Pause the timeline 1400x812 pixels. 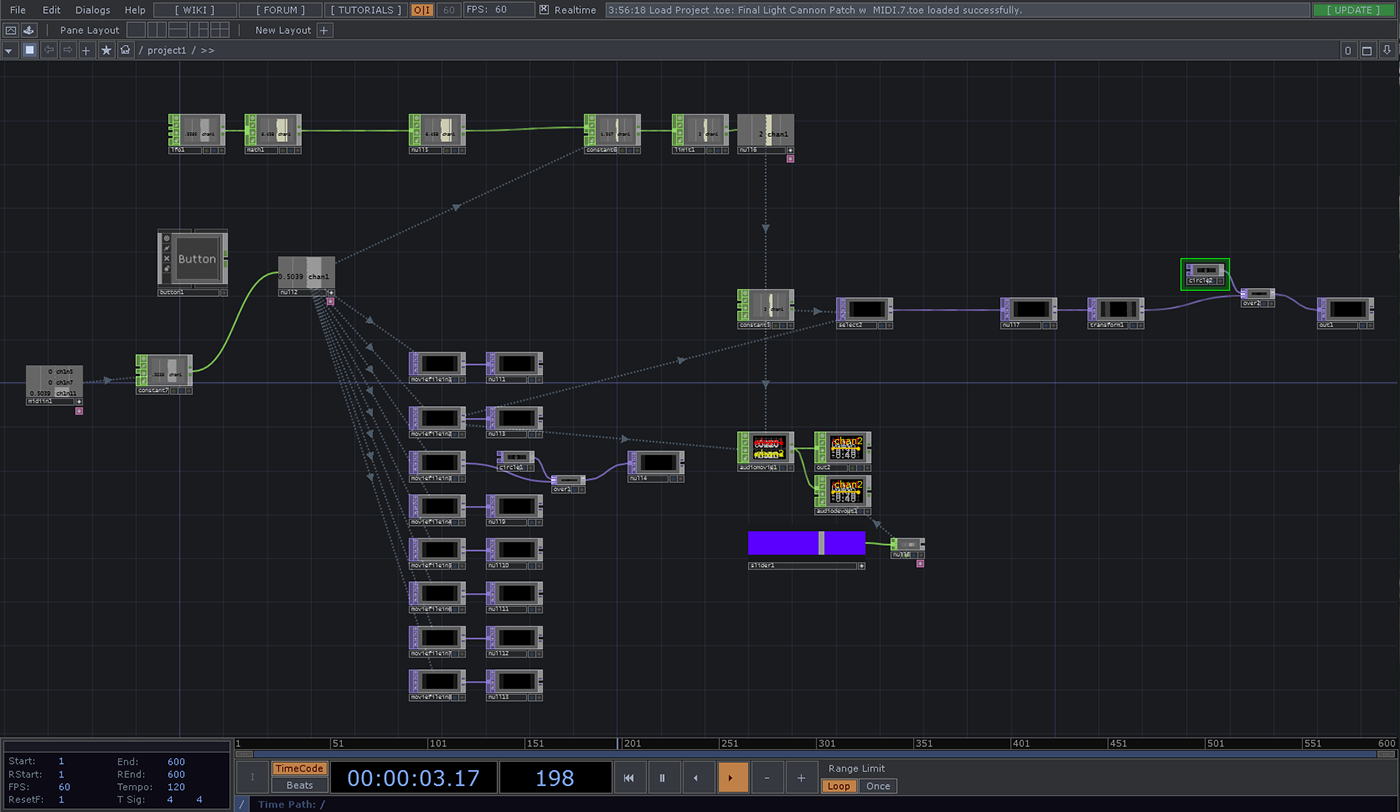pyautogui.click(x=662, y=777)
